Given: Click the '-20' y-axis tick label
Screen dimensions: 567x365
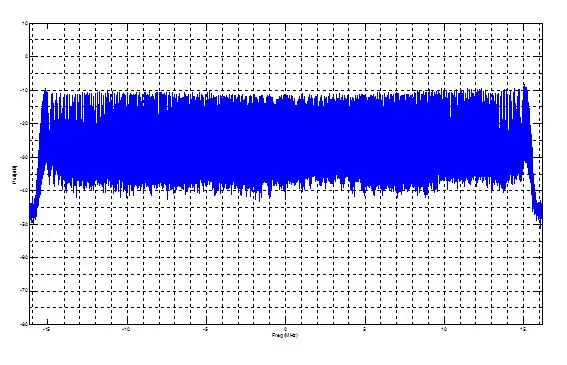Looking at the screenshot, I should click(24, 124).
